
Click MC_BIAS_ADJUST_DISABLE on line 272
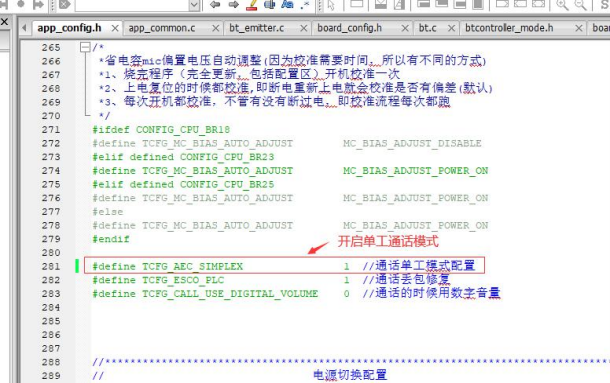coord(412,143)
